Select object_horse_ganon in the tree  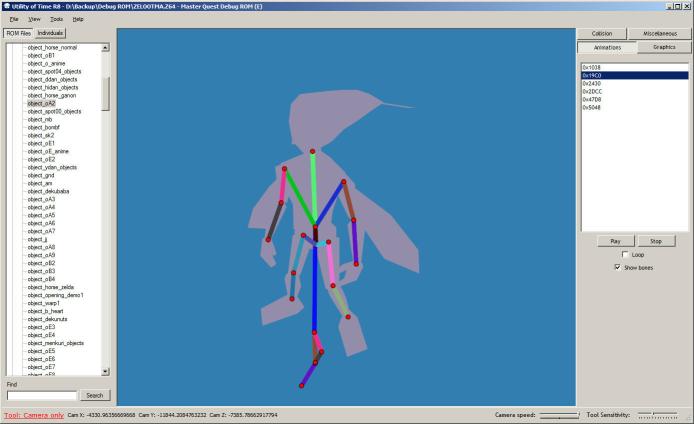coord(52,95)
